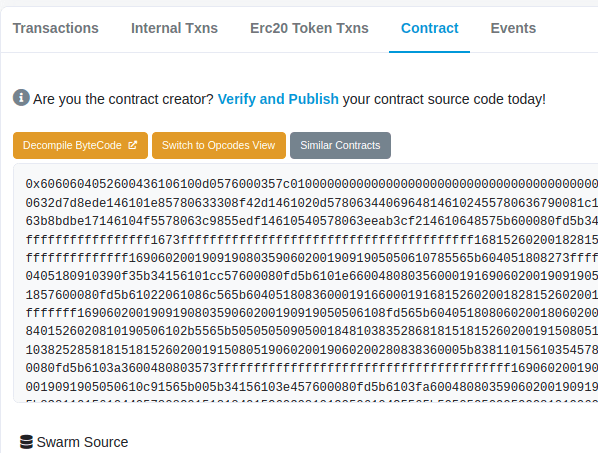Click the bytecode line starting 1857600080fd
Image resolution: width=598 pixels, height=453 pixels.
pos(312,294)
